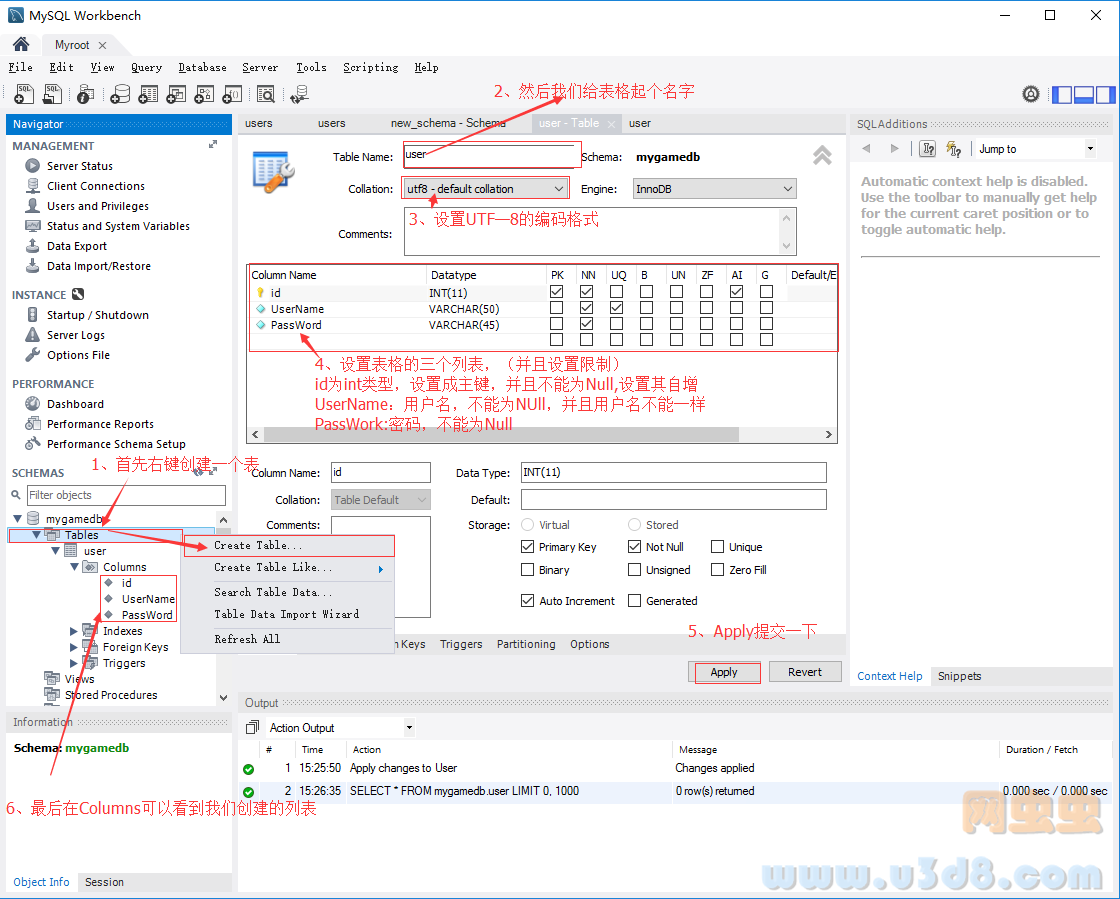This screenshot has width=1120, height=899.
Task: Open the Partitioning tab
Action: [x=526, y=644]
